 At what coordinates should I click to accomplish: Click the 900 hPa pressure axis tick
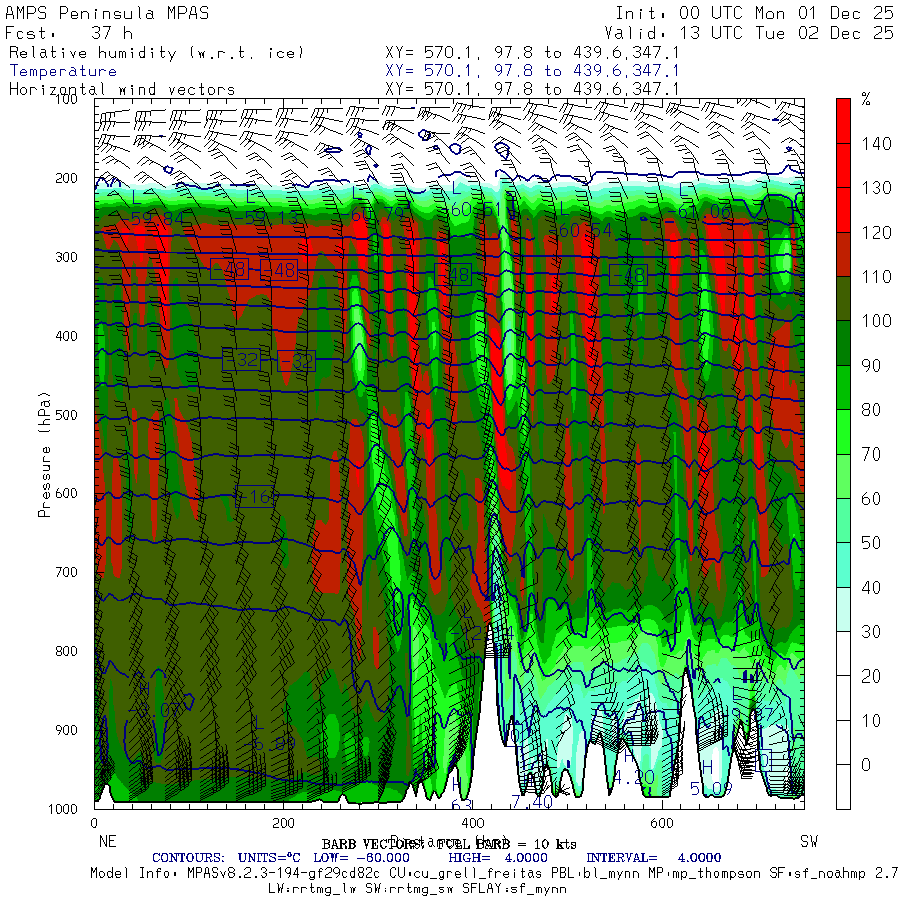tap(66, 730)
